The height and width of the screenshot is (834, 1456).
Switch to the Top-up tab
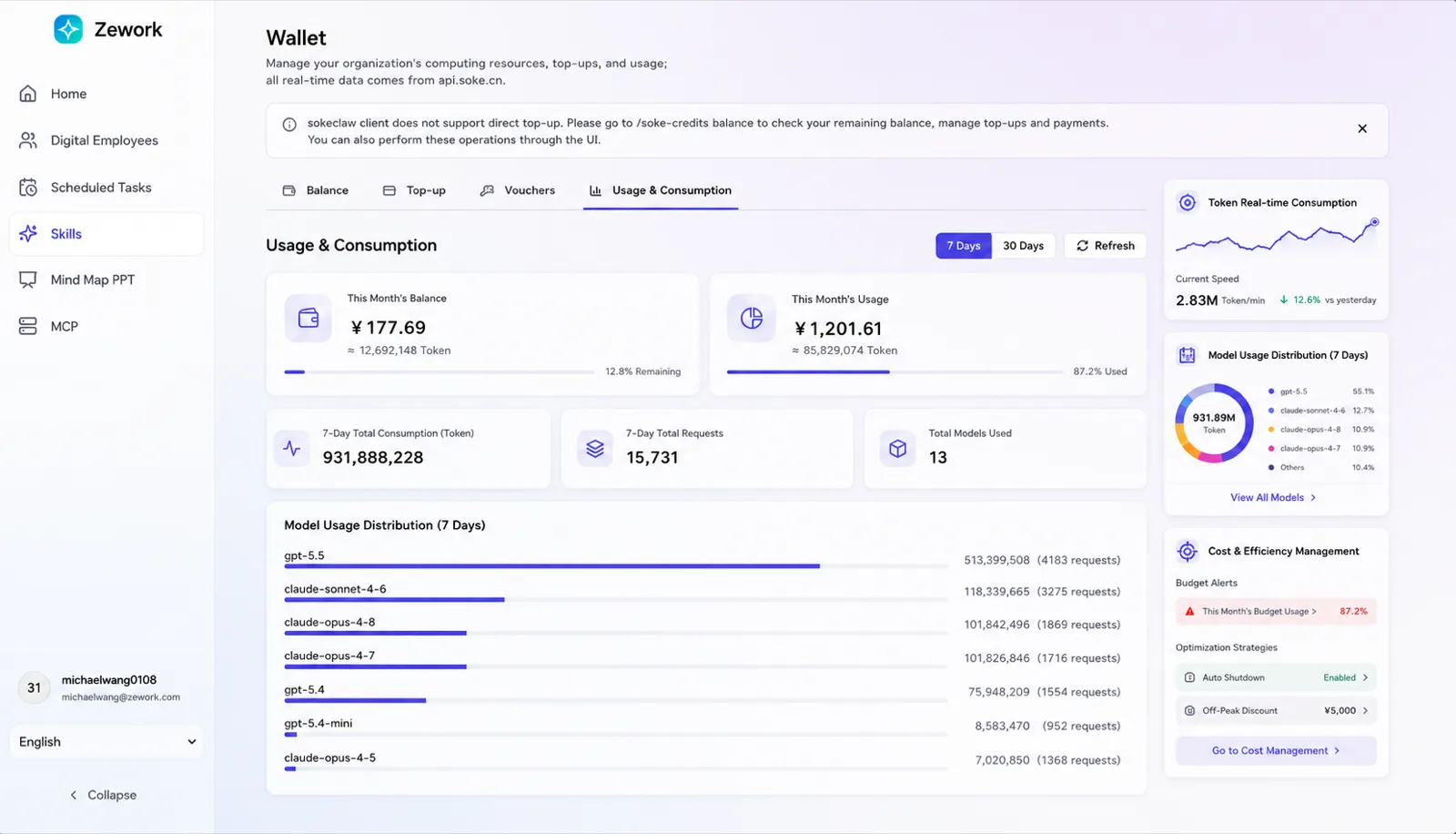[x=414, y=190]
